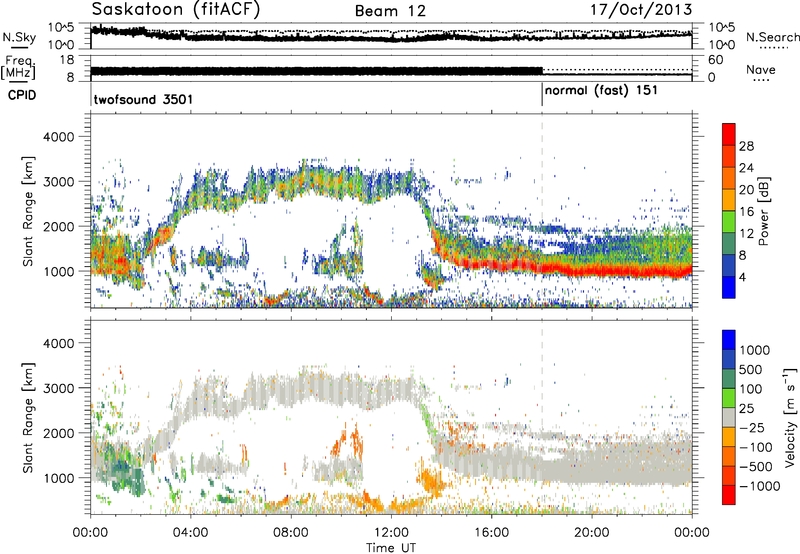Image resolution: width=800 pixels, height=554 pixels.
Task: Click the 'Slant Range [km]' label of power panel
Action: [x=28, y=211]
